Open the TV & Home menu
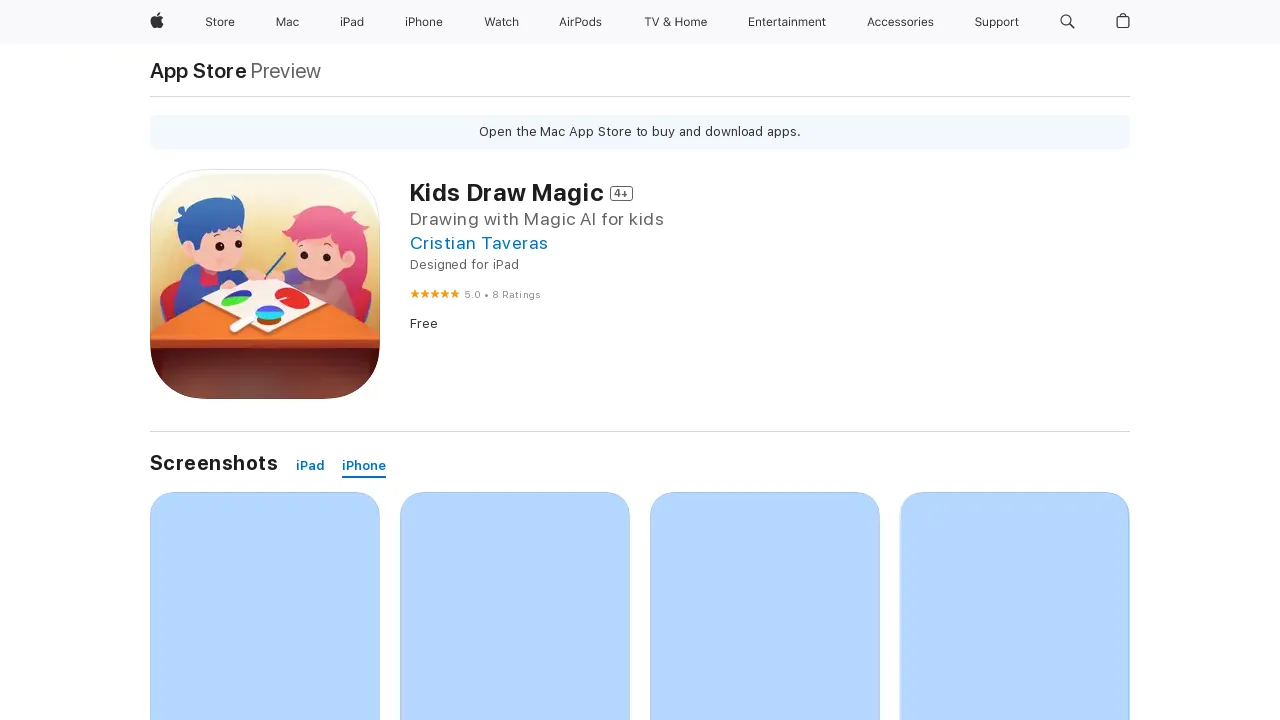 click(x=675, y=22)
